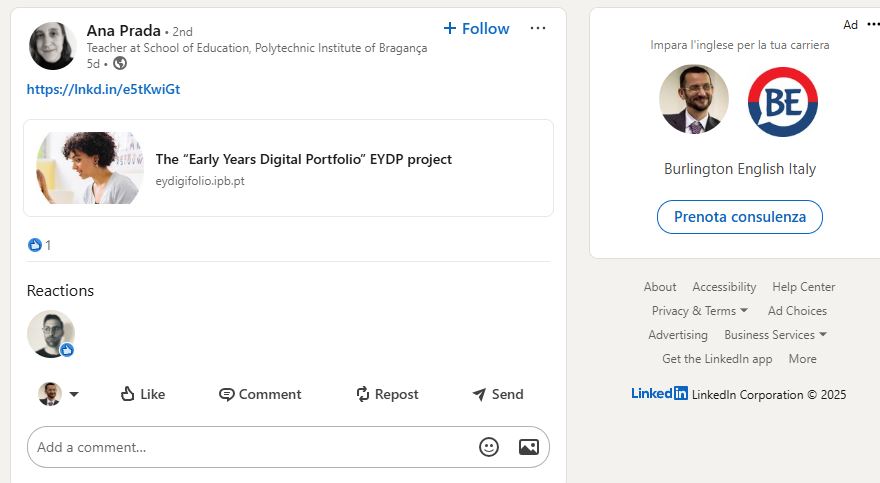
Task: Open the Early Years Digital Portfolio article thumbnail
Action: [x=90, y=168]
